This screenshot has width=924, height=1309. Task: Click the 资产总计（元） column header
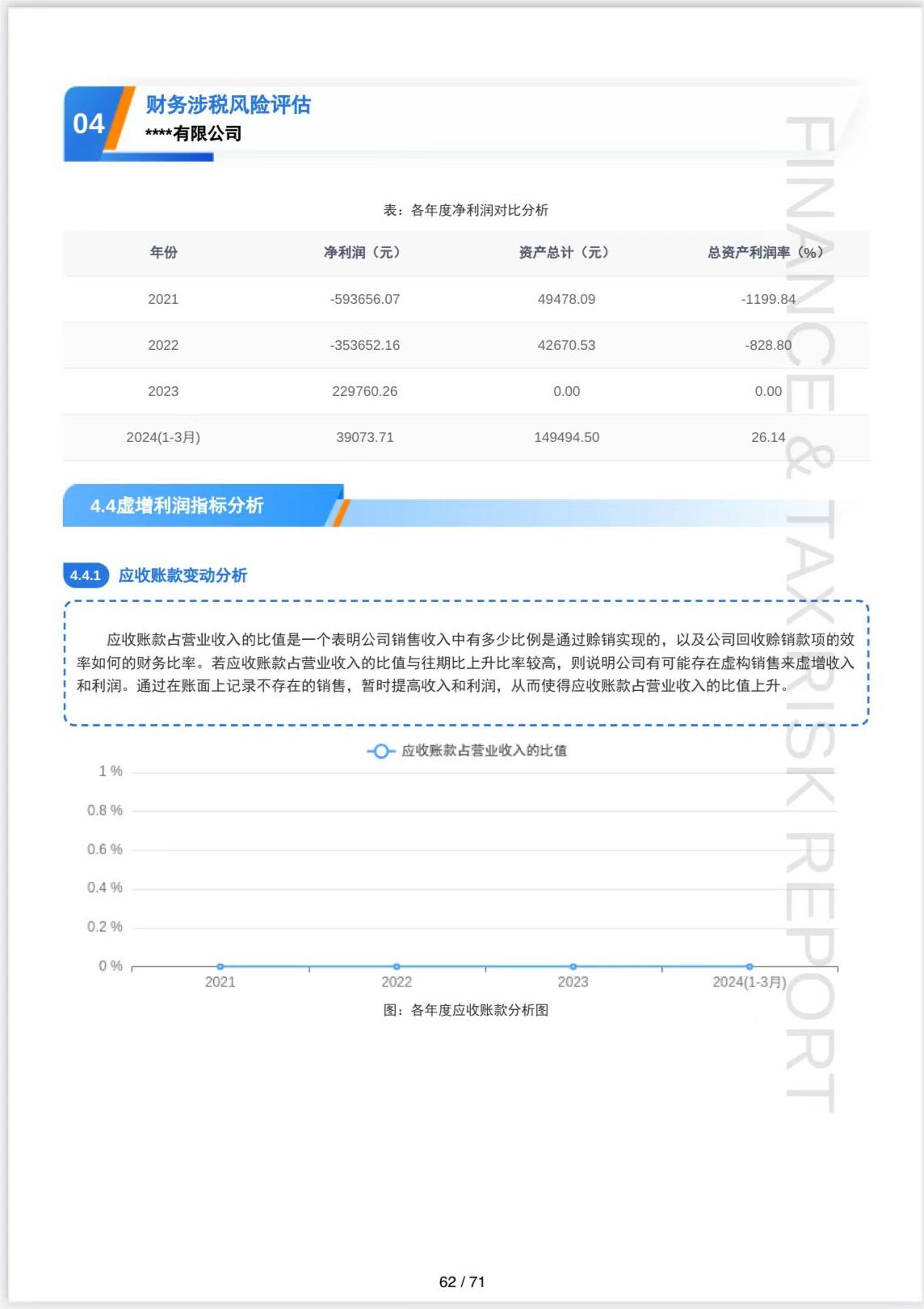(564, 253)
